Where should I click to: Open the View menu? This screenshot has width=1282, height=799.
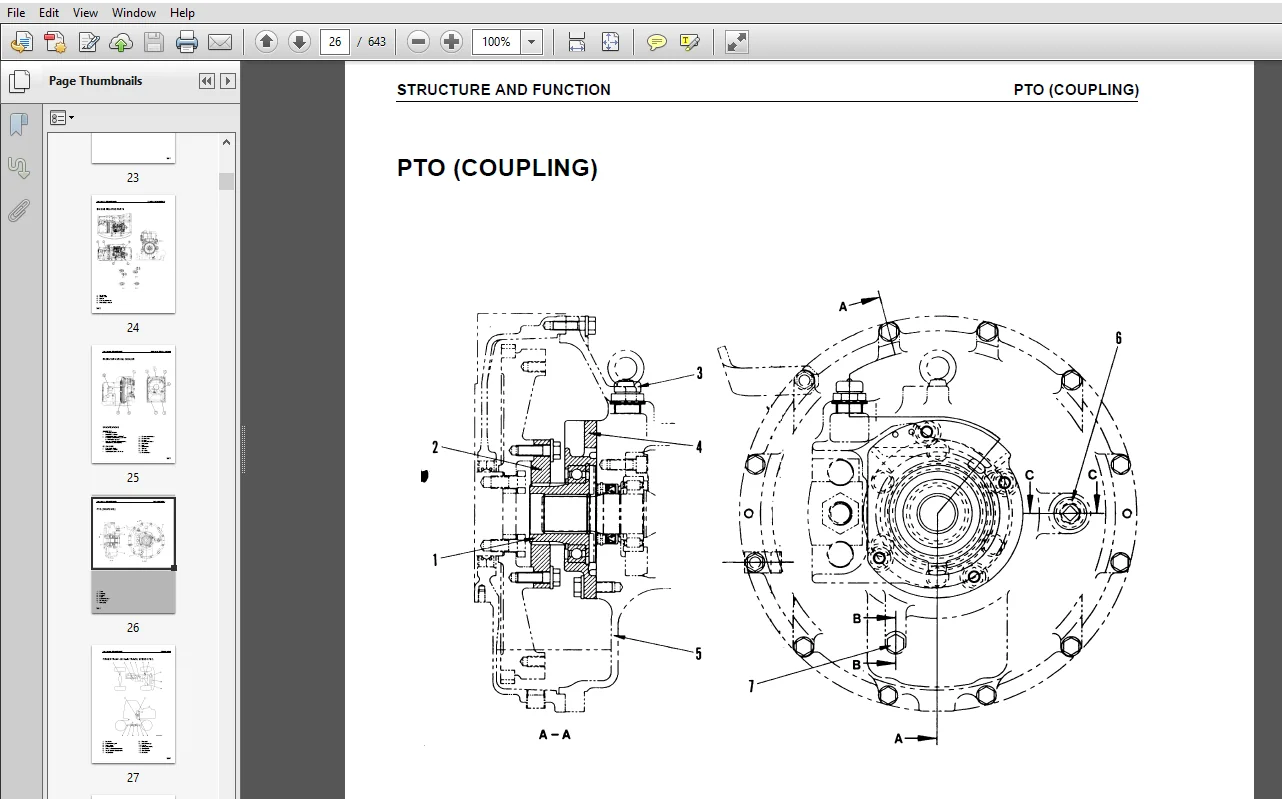coord(85,13)
